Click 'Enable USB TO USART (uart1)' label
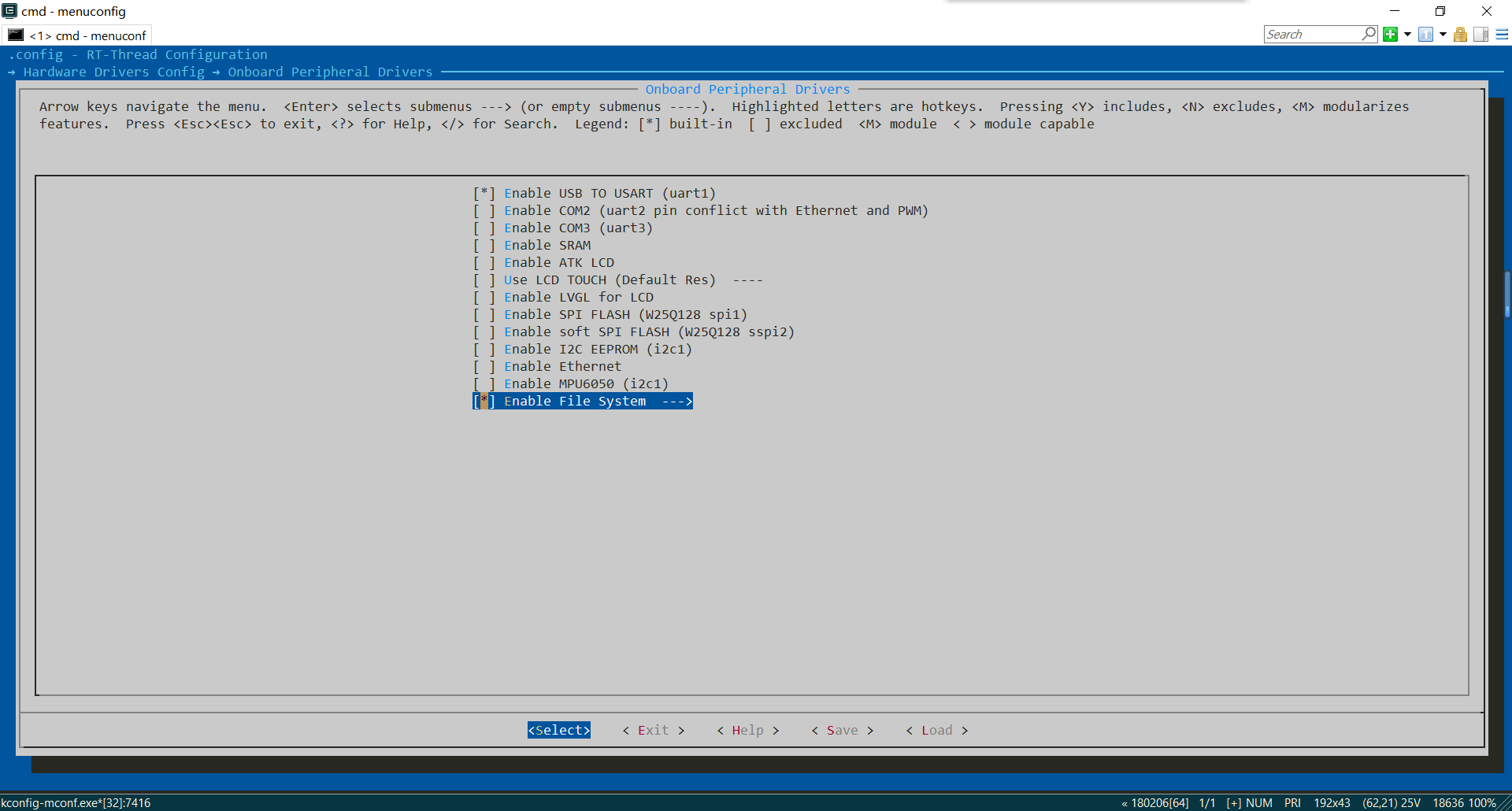 point(610,193)
